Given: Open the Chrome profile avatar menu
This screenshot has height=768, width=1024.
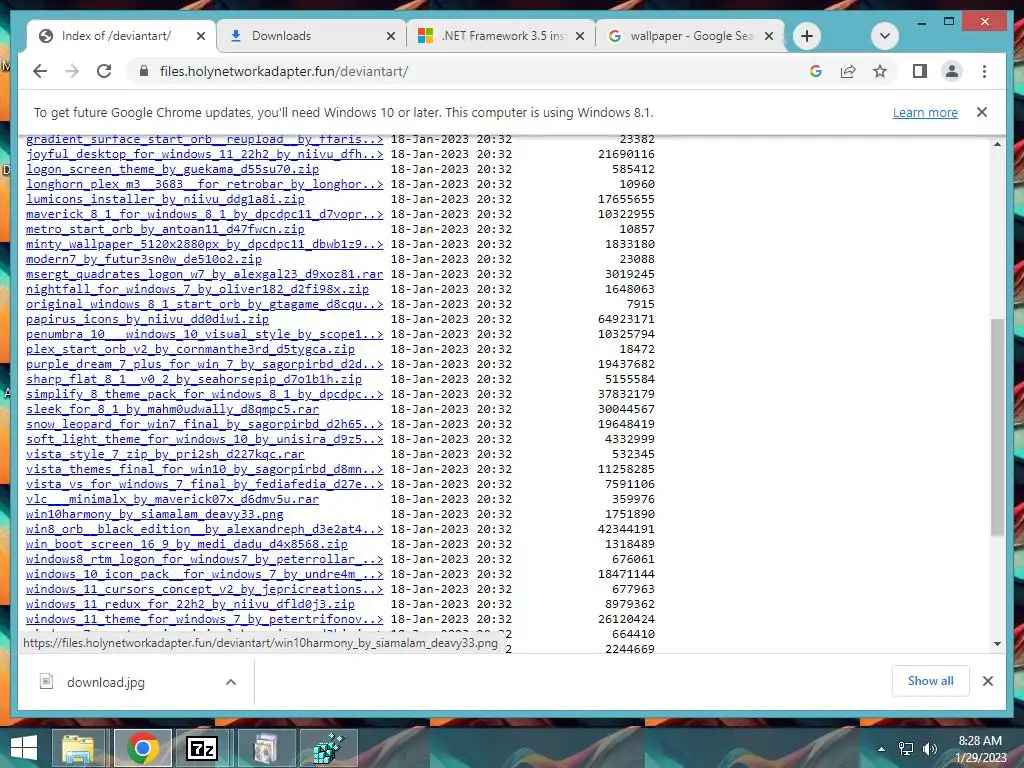Looking at the screenshot, I should point(952,71).
